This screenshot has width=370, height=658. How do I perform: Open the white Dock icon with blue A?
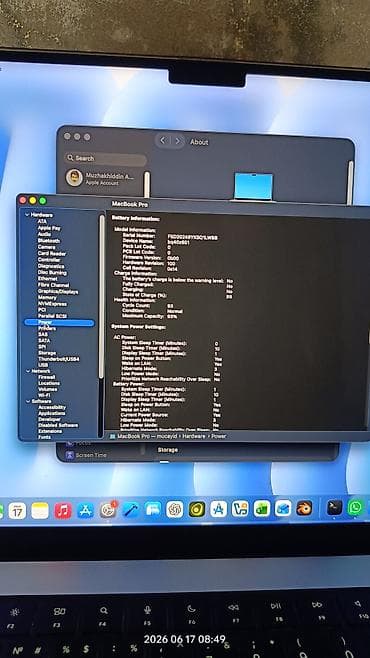(218, 509)
